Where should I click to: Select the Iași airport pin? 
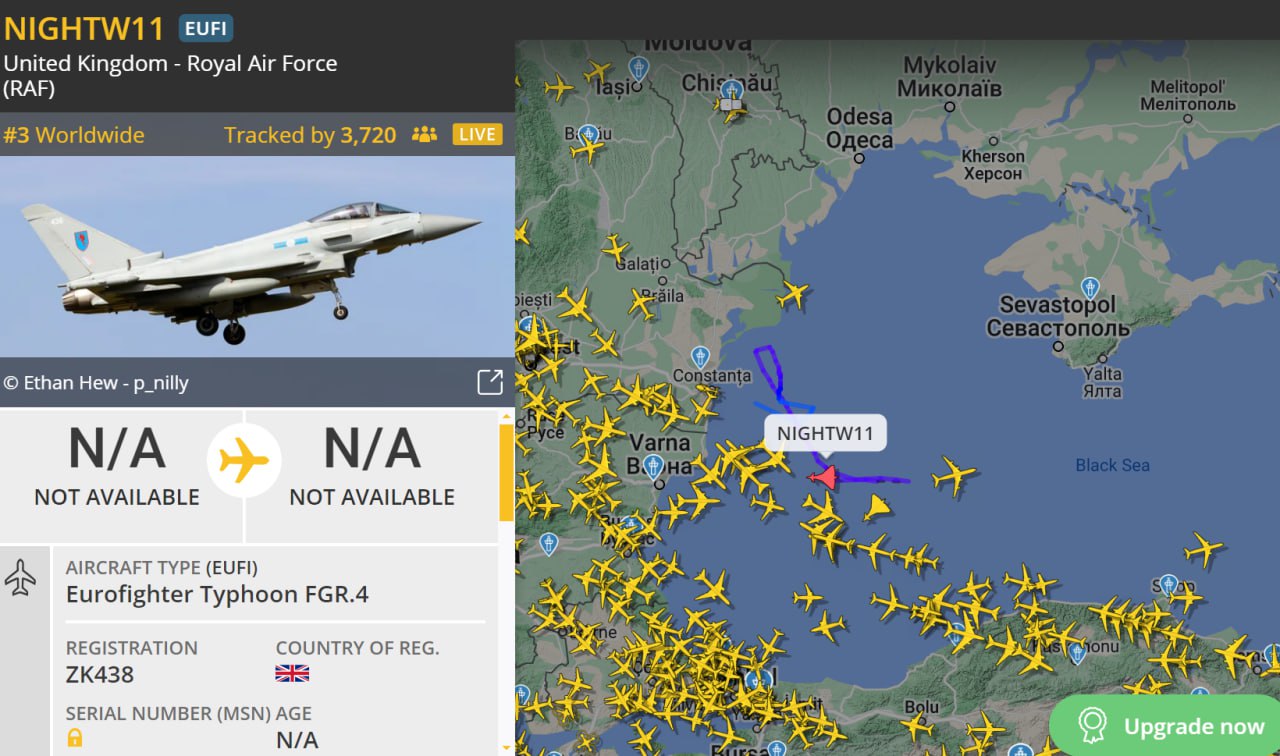pyautogui.click(x=638, y=68)
